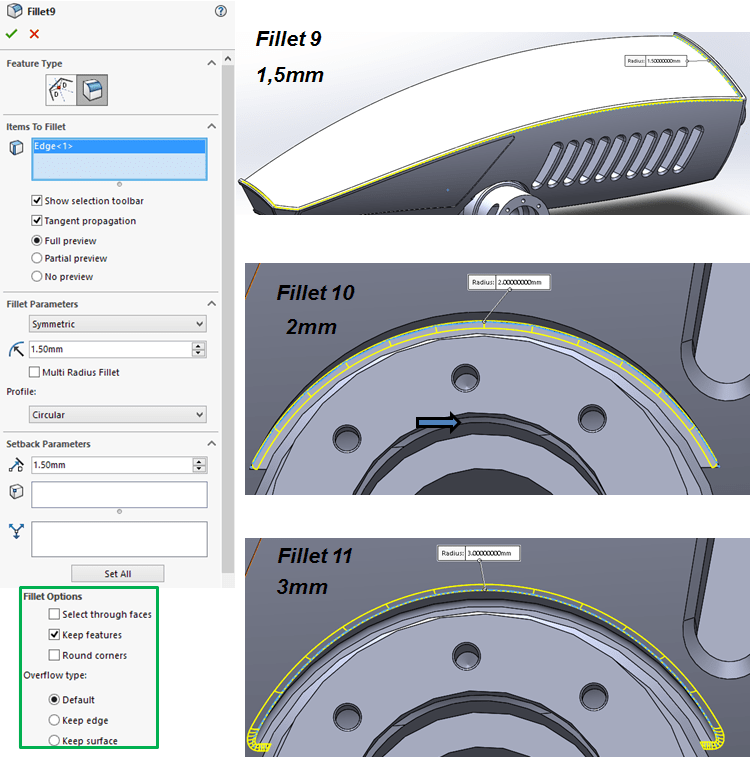Viewport: 750px width, 757px height.
Task: Select the Chamfer feature type icon
Action: 61,91
